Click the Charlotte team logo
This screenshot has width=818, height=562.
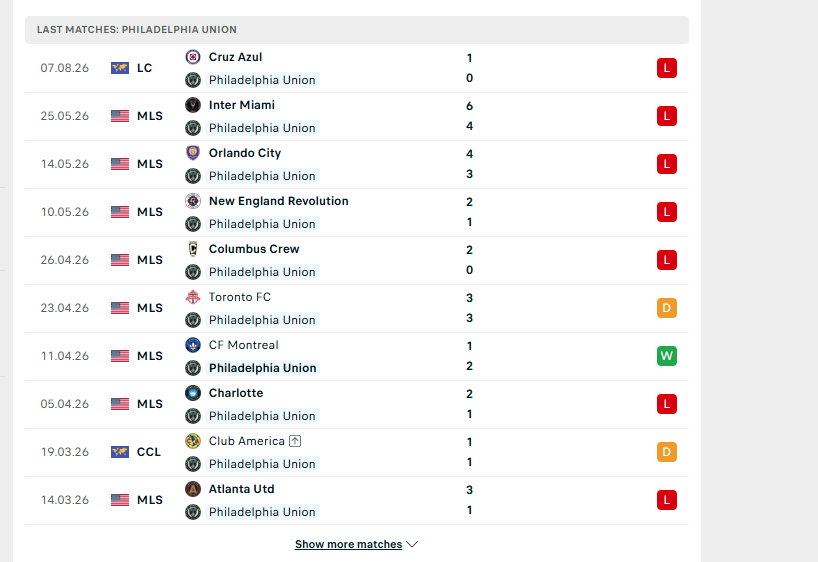coord(193,393)
